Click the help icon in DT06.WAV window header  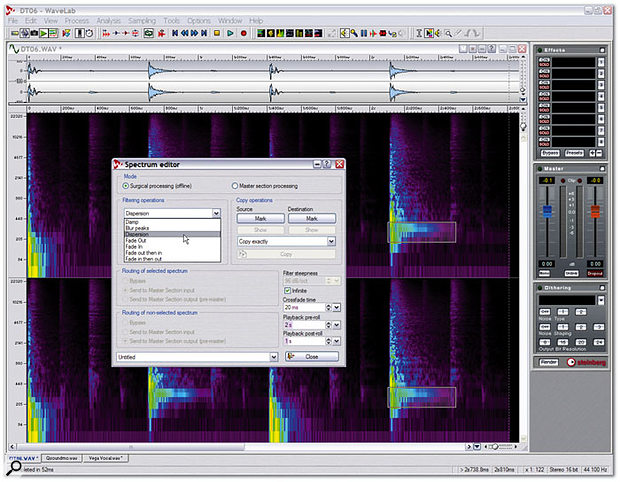click(491, 49)
